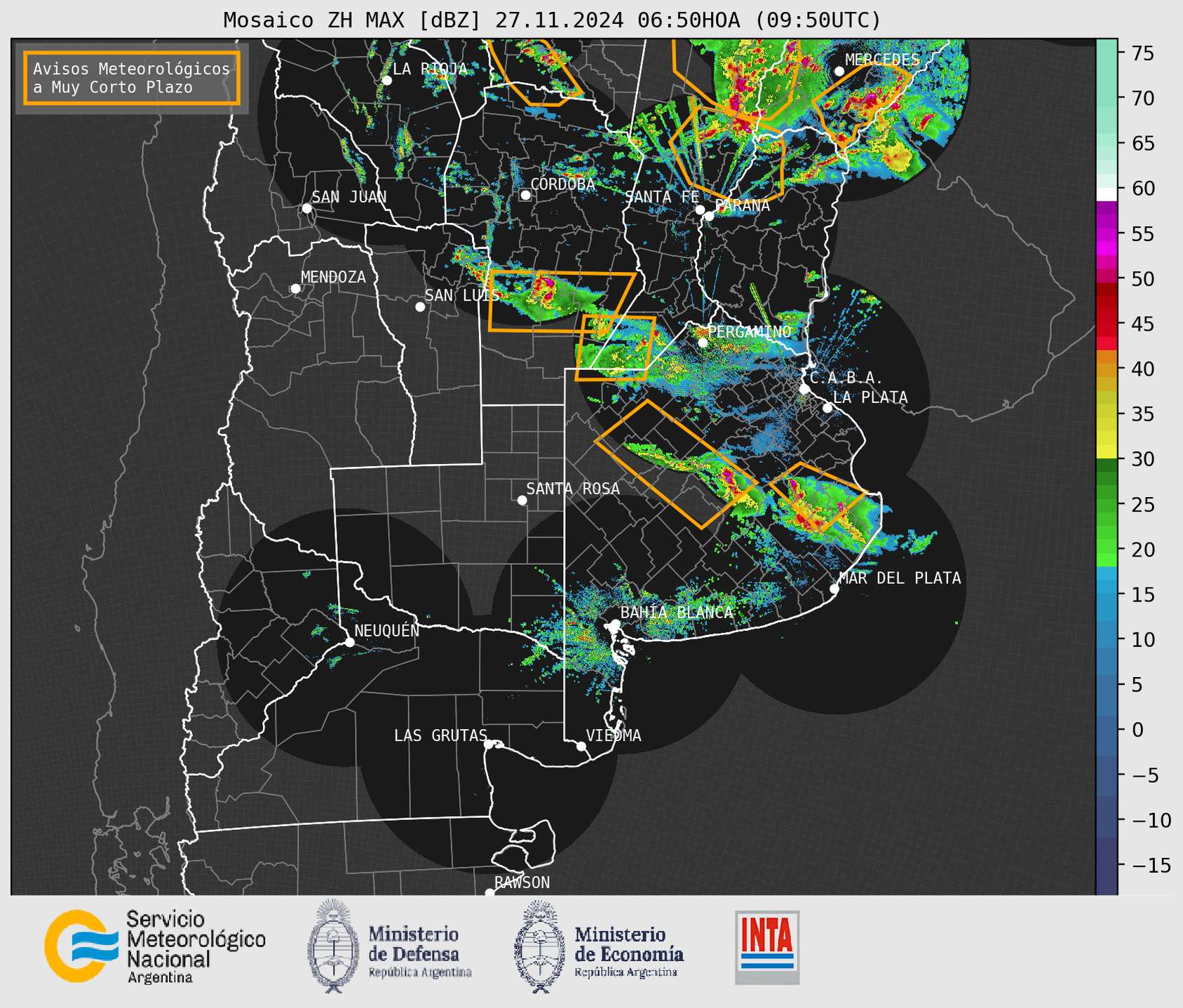Click the MAR DEL PLATA city marker dot
1183x1008 pixels.
(834, 589)
